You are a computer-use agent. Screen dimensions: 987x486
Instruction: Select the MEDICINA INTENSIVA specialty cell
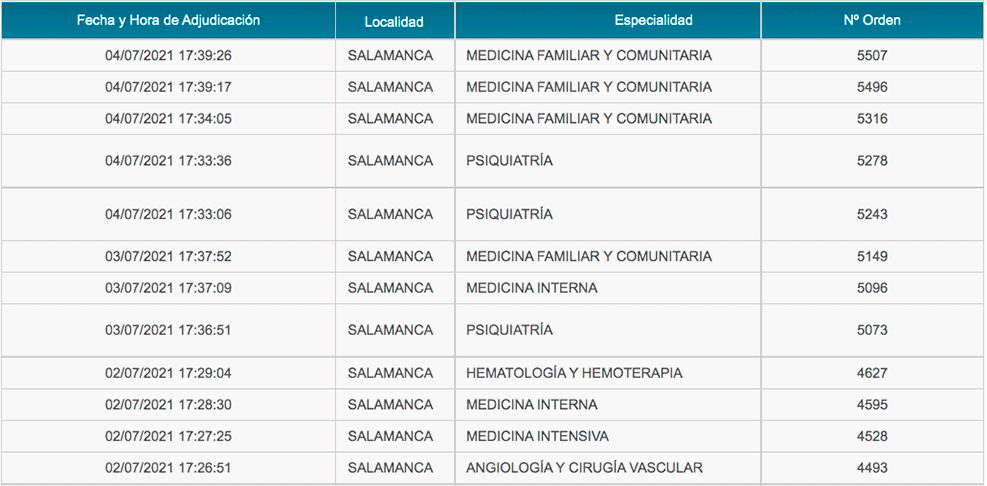608,436
